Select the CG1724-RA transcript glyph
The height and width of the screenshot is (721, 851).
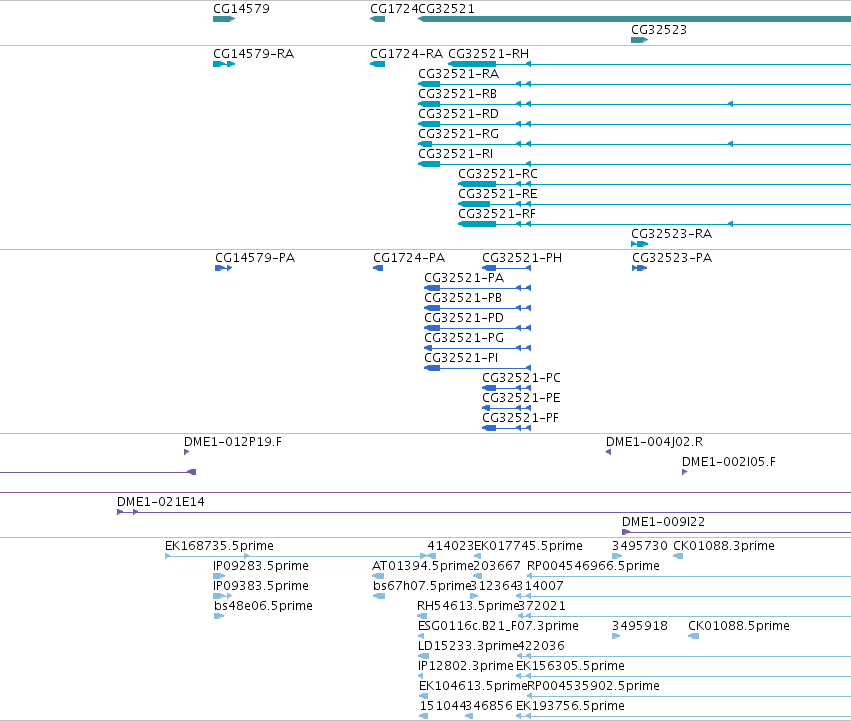[377, 64]
